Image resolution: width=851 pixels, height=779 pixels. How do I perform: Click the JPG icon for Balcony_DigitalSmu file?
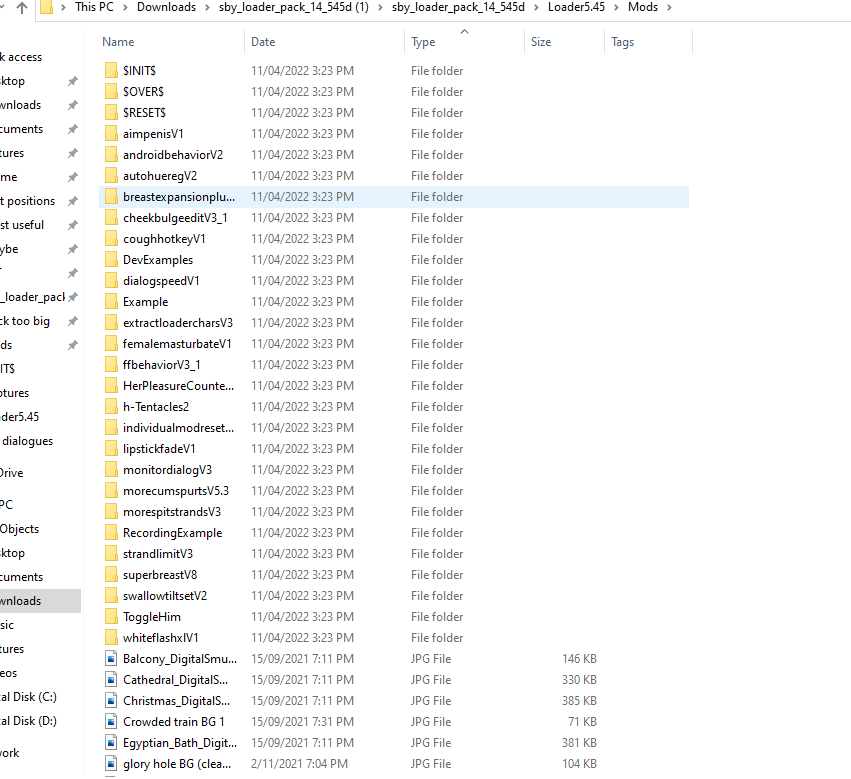click(x=110, y=659)
